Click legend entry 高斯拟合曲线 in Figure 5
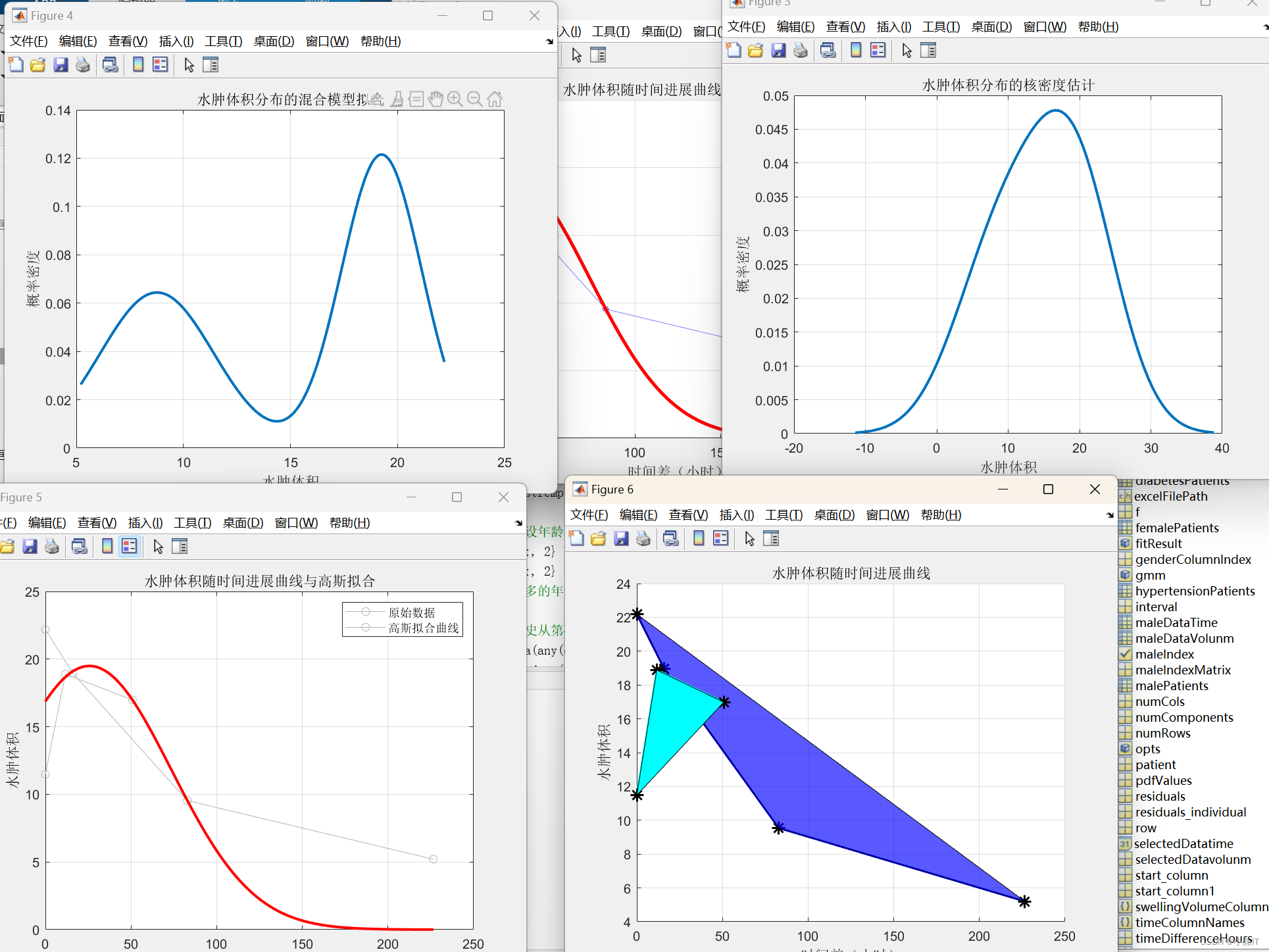Screen dimensions: 1269x952 coord(423,628)
